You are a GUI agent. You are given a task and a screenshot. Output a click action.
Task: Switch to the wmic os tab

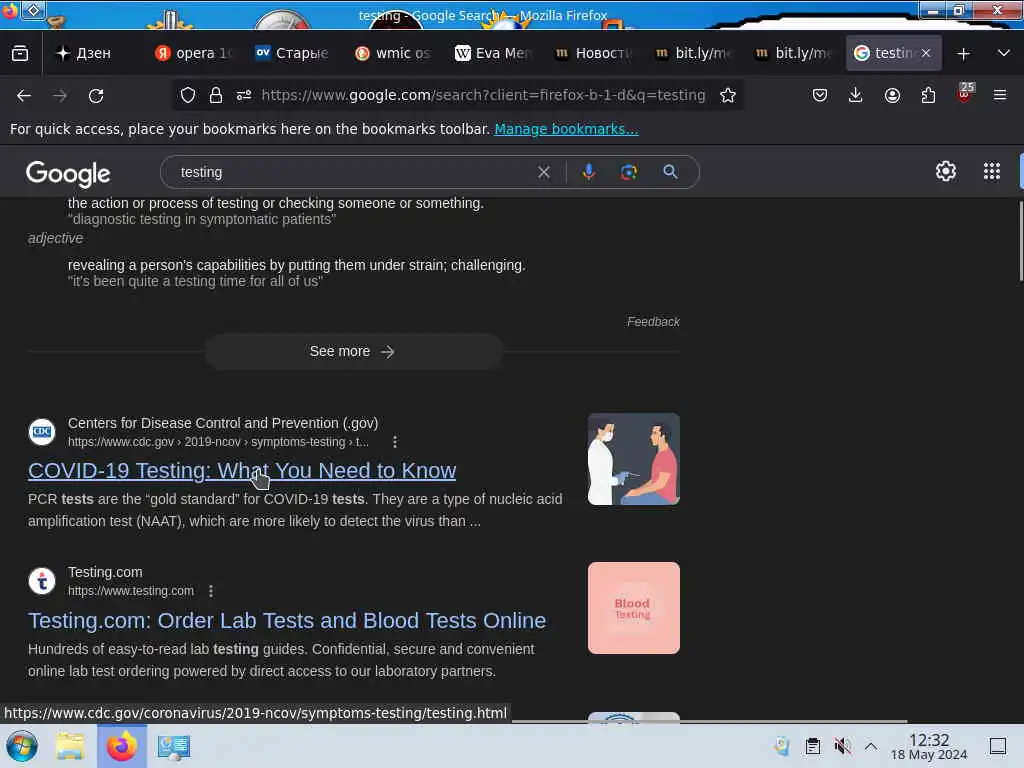click(x=392, y=54)
